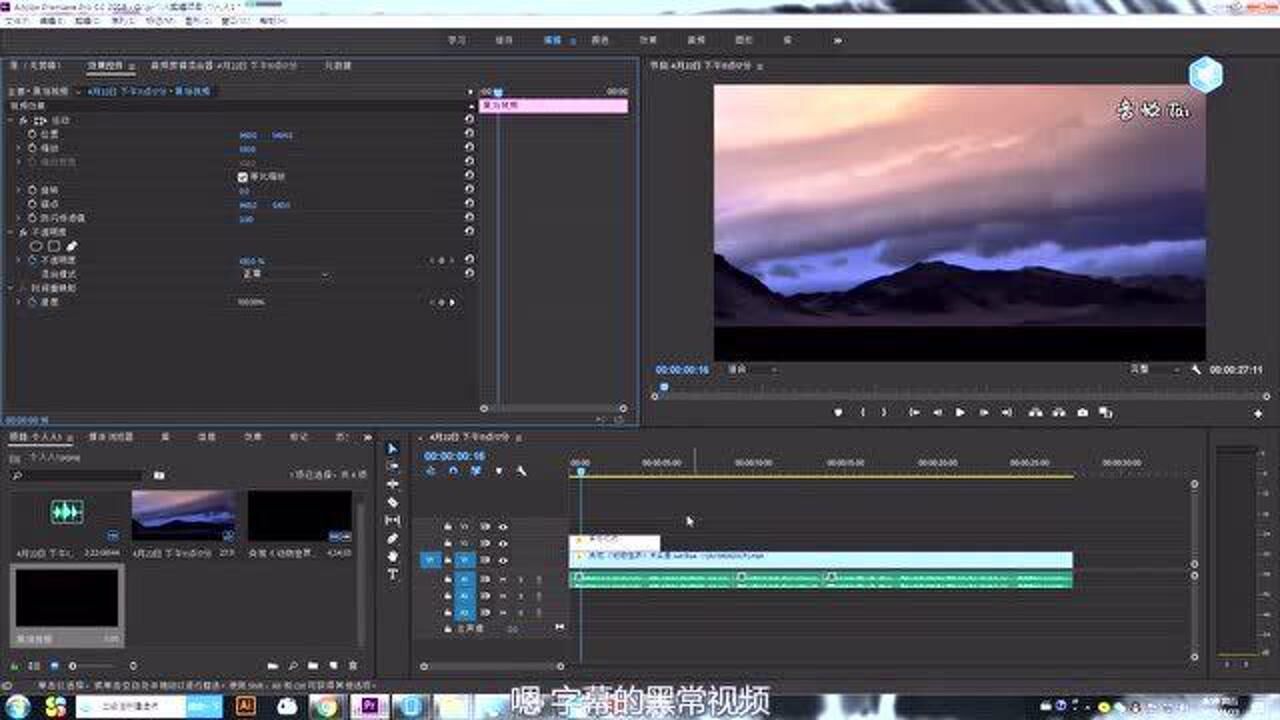Reset the Blend Mode parameter
This screenshot has width=1280, height=720.
(x=469, y=273)
